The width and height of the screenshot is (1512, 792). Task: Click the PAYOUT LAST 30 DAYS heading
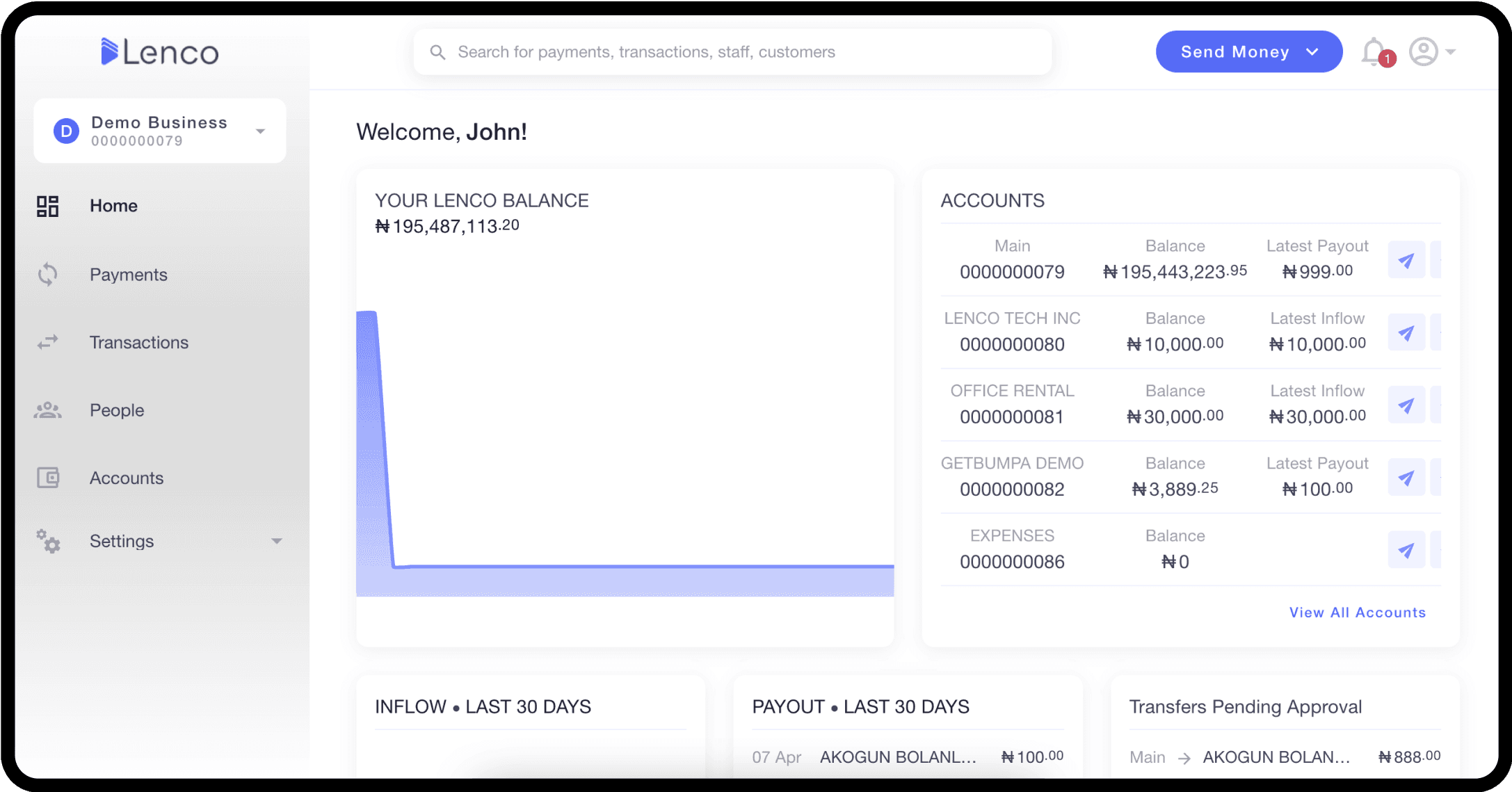860,706
